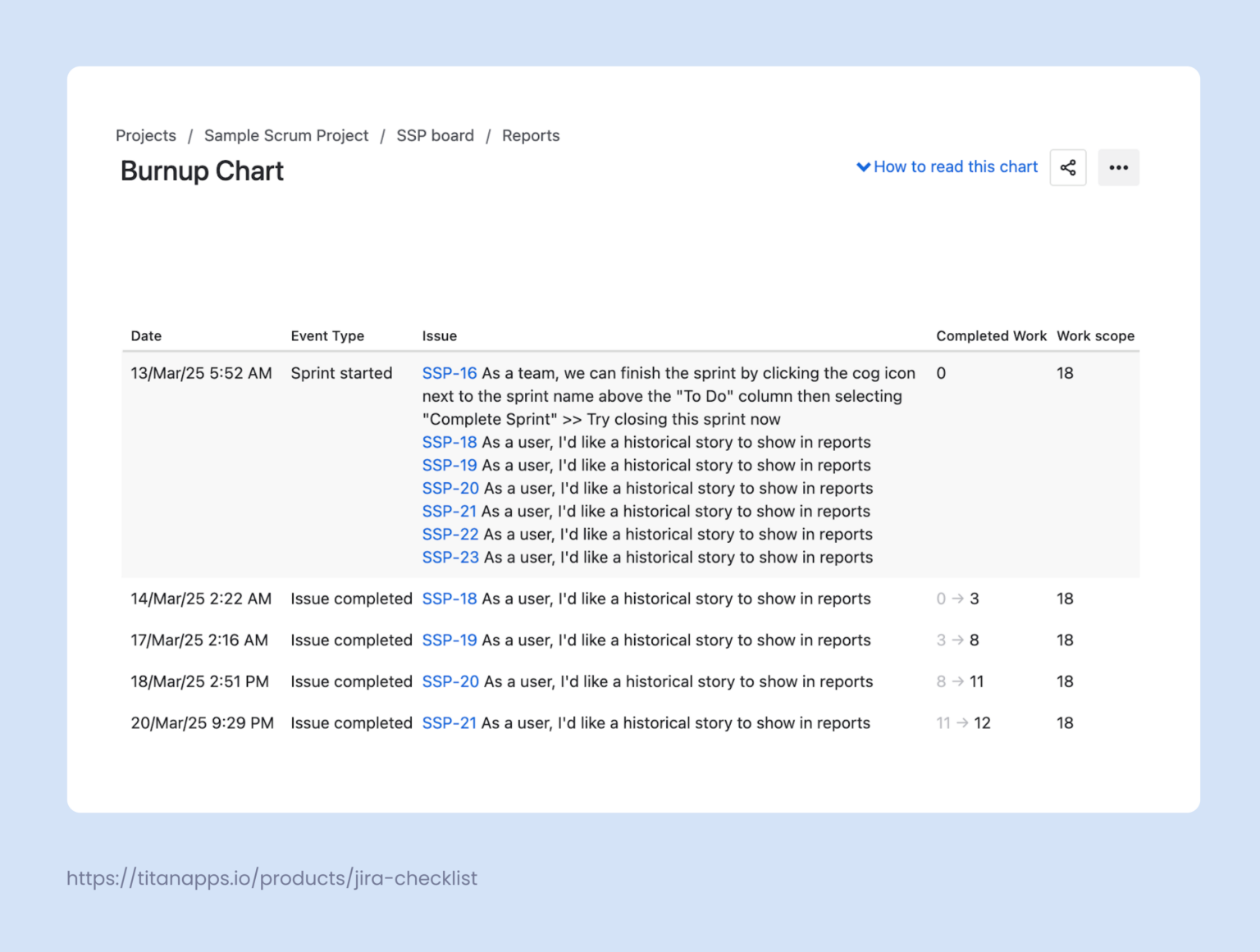Click "Issue completed" in the 14/Mar/25 row
The width and height of the screenshot is (1260, 952).
(x=351, y=599)
